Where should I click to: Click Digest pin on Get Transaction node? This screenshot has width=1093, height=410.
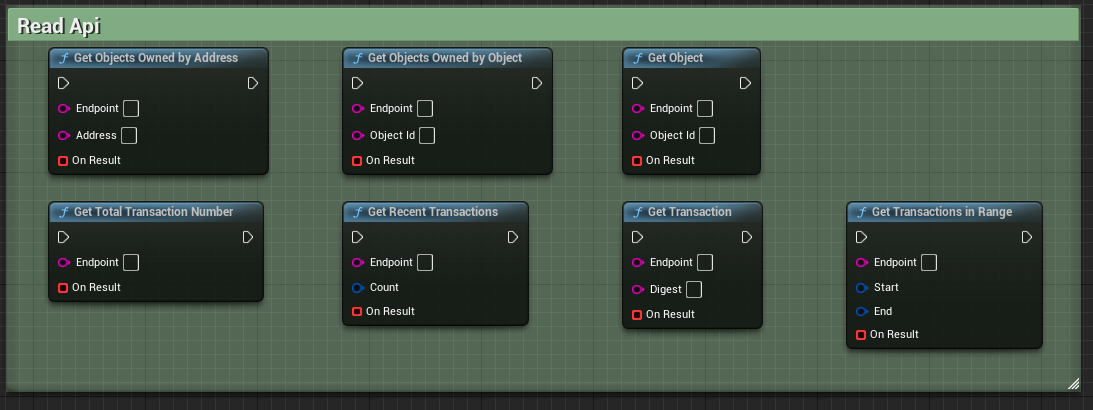638,290
